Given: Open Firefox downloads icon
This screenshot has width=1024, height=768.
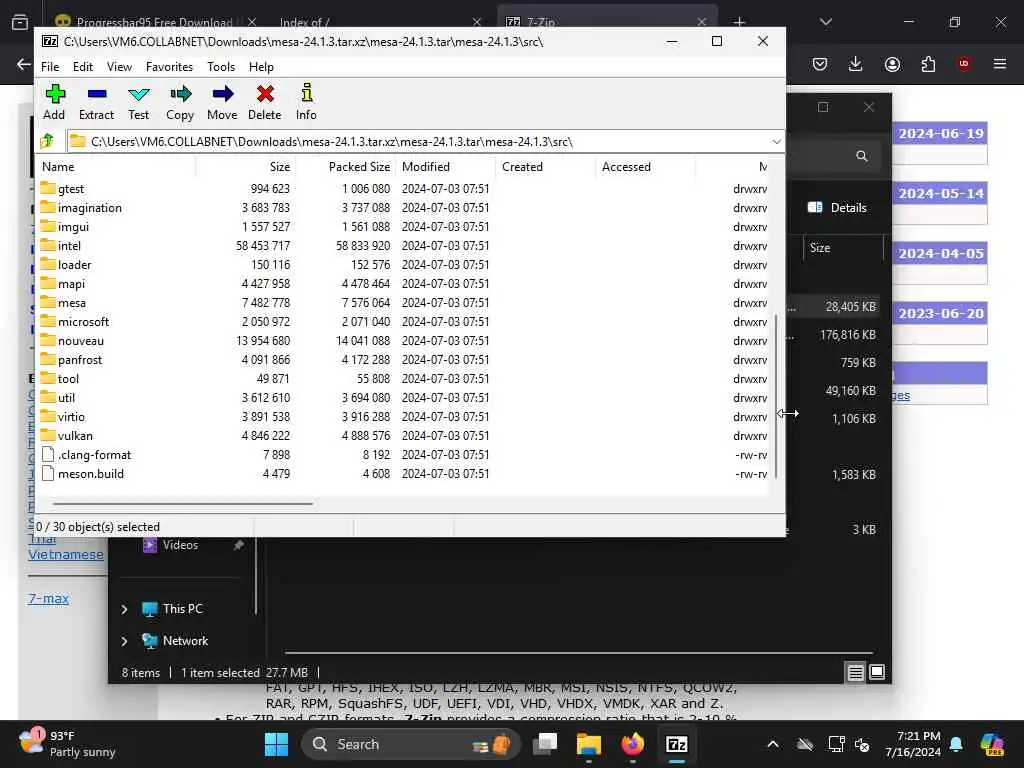Looking at the screenshot, I should (x=856, y=64).
